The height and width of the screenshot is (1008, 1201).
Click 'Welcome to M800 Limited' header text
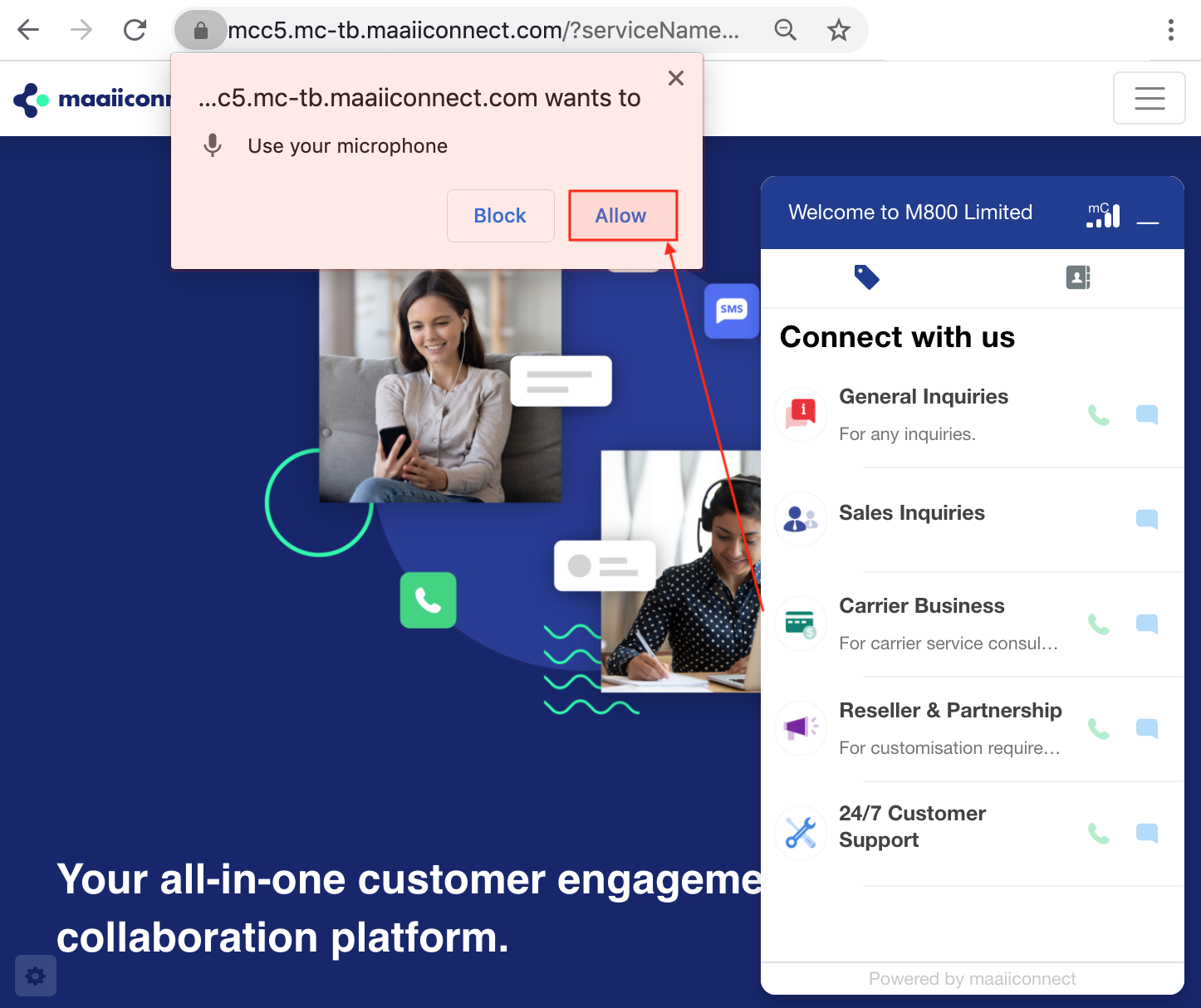tap(910, 213)
